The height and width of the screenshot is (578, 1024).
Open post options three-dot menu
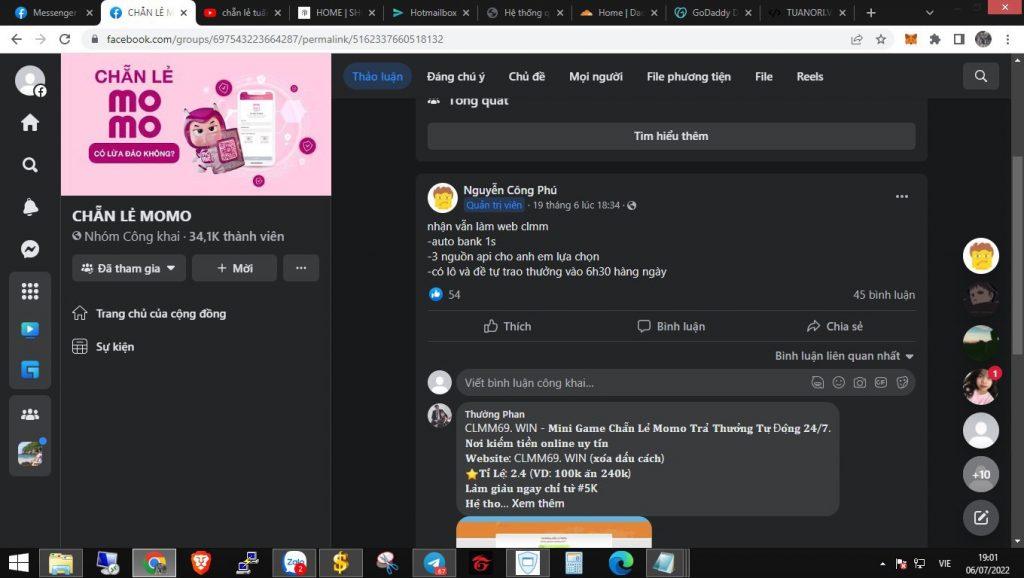point(901,197)
